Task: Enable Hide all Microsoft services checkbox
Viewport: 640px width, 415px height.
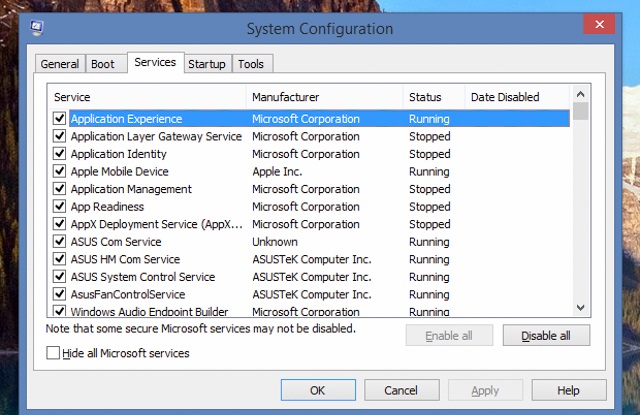Action: coord(53,353)
